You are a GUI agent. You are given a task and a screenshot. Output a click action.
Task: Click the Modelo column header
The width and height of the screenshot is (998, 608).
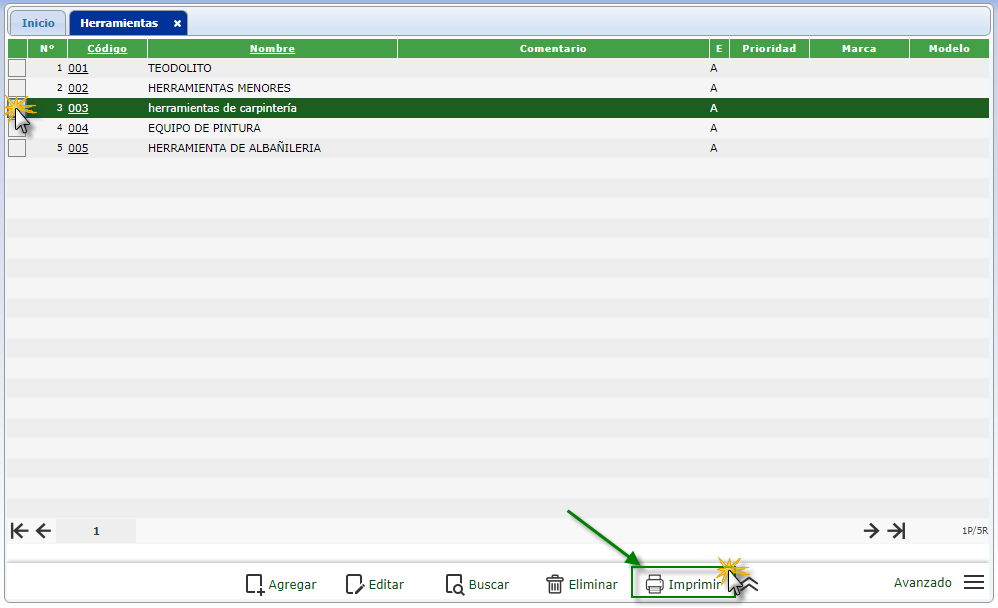[x=949, y=48]
